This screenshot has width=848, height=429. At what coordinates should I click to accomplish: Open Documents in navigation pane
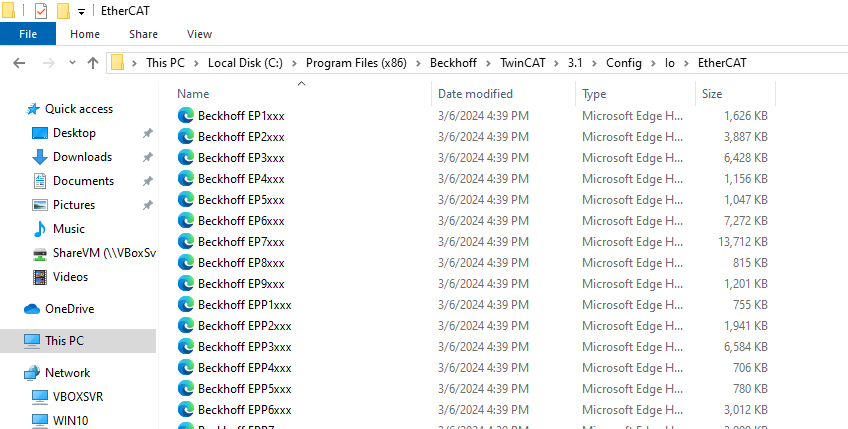[83, 181]
